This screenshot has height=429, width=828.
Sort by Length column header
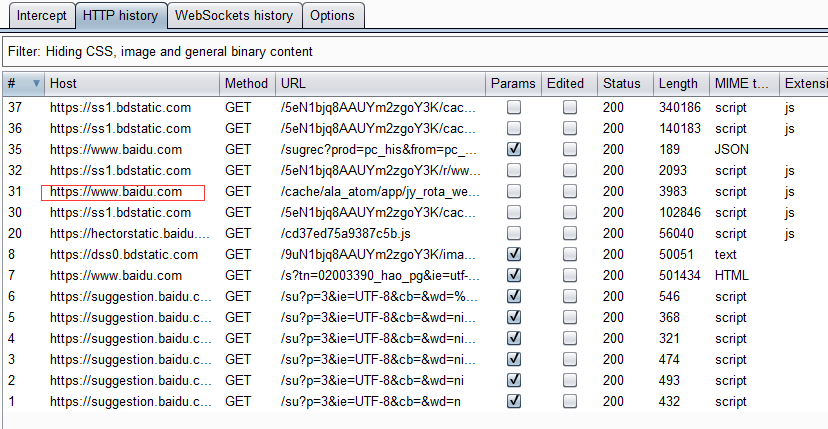tap(681, 84)
